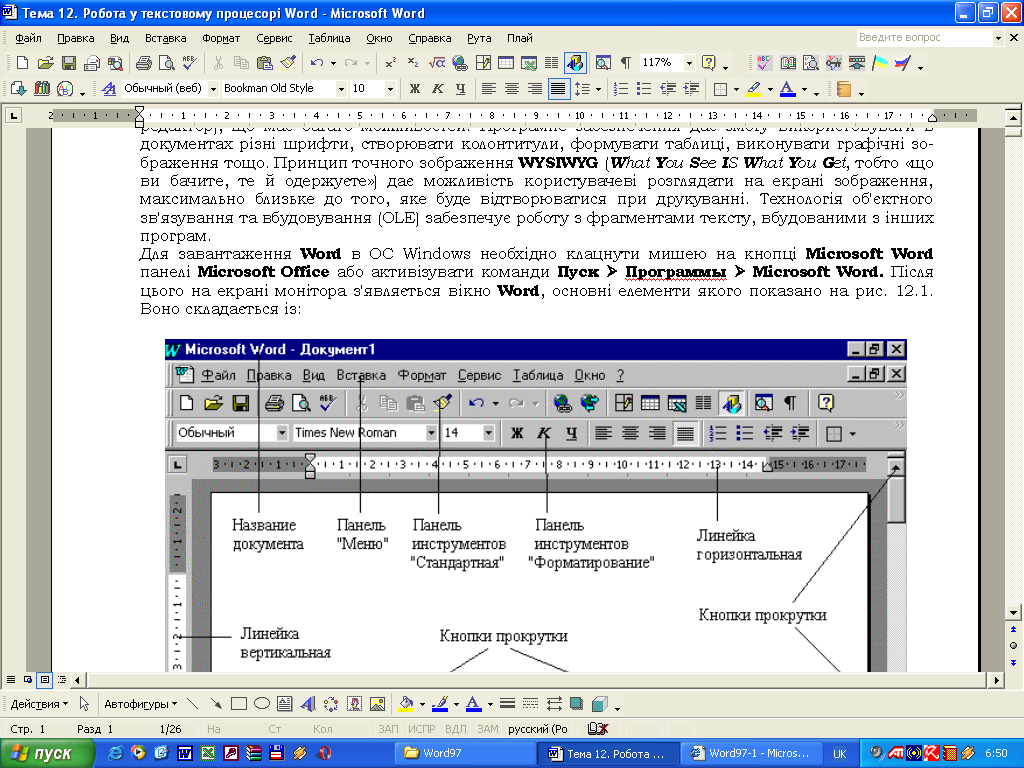The width and height of the screenshot is (1024, 768).
Task: Print the document
Action: click(x=144, y=63)
